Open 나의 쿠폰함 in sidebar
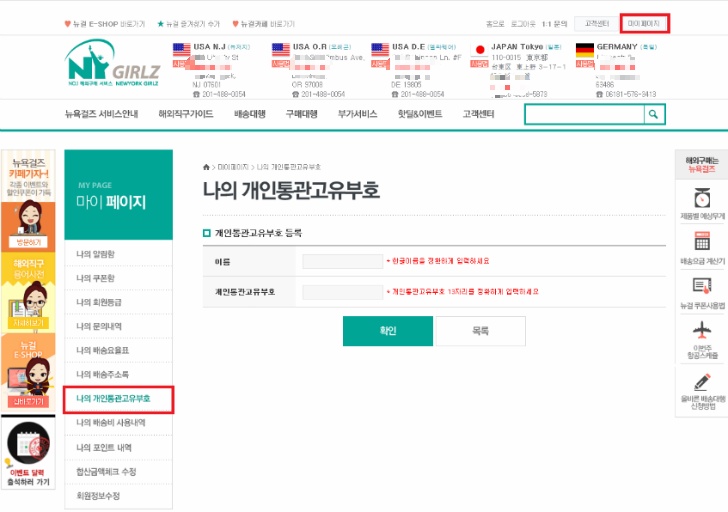 pos(118,279)
